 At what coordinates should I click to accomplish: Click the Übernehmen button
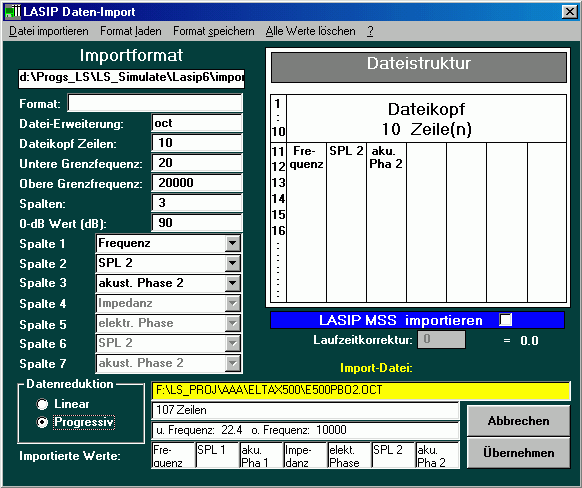[519, 453]
